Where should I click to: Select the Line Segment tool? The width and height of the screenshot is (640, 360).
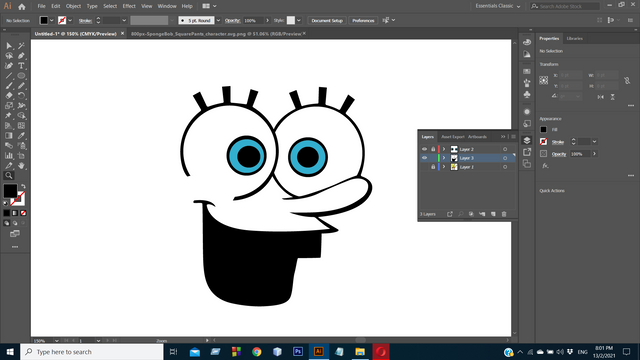(9, 76)
